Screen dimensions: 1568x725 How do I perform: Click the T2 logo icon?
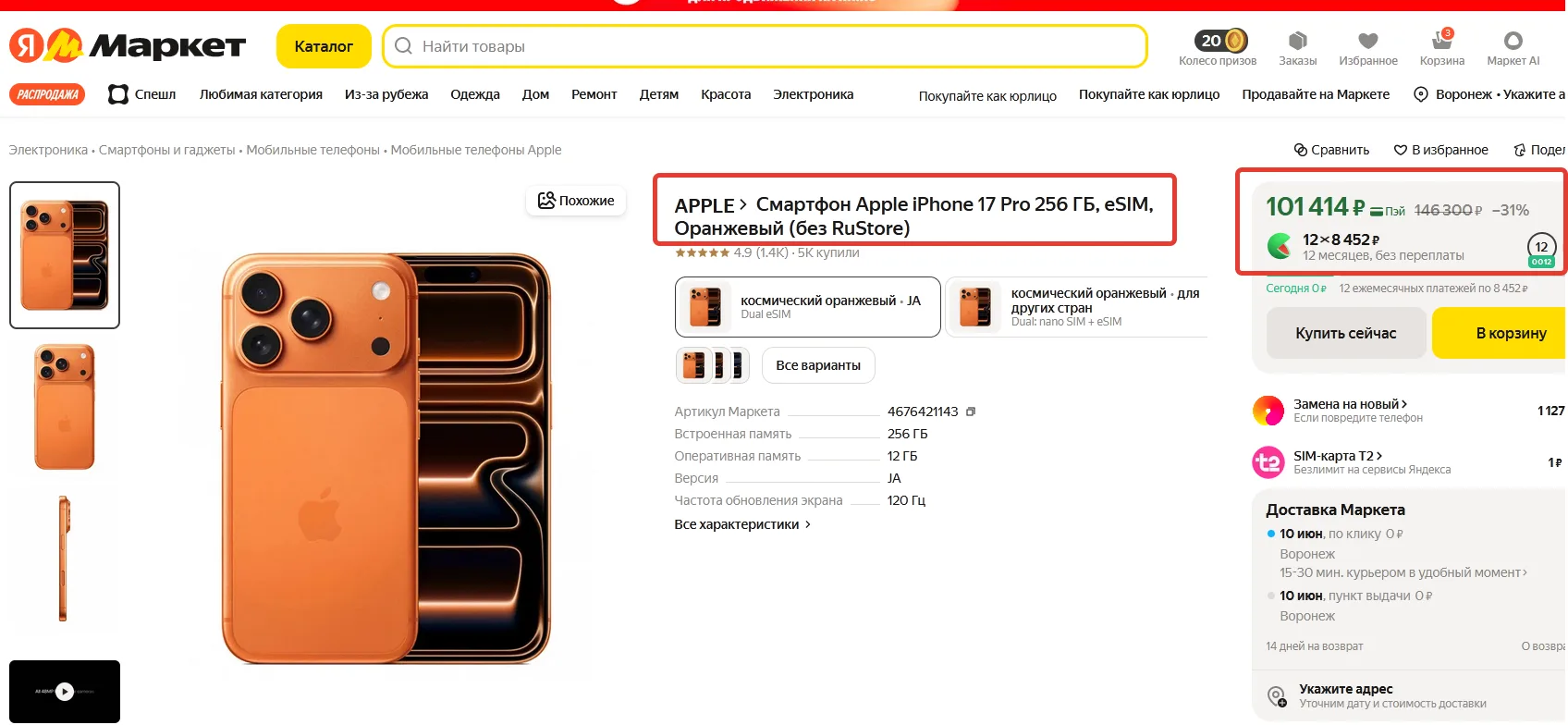tap(1268, 462)
